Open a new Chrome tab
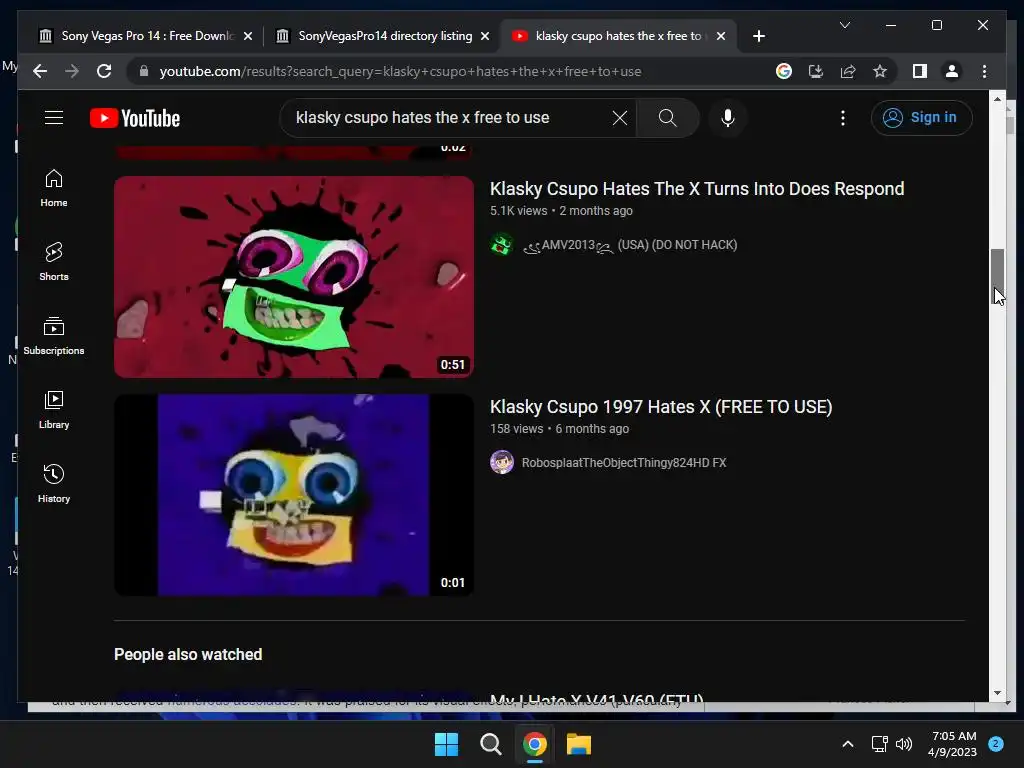This screenshot has height=768, width=1024. pyautogui.click(x=758, y=36)
